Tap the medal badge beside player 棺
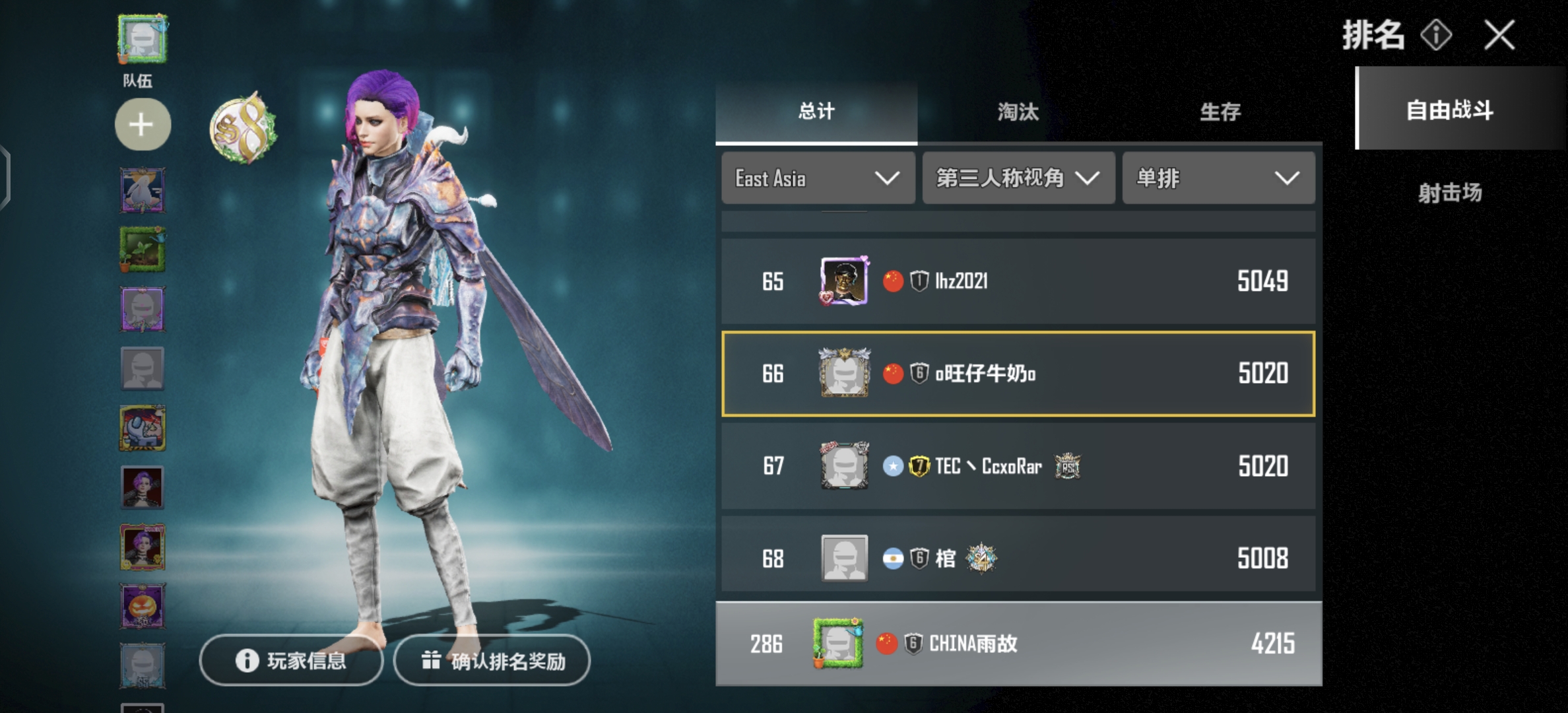The width and height of the screenshot is (1568, 713). (981, 559)
